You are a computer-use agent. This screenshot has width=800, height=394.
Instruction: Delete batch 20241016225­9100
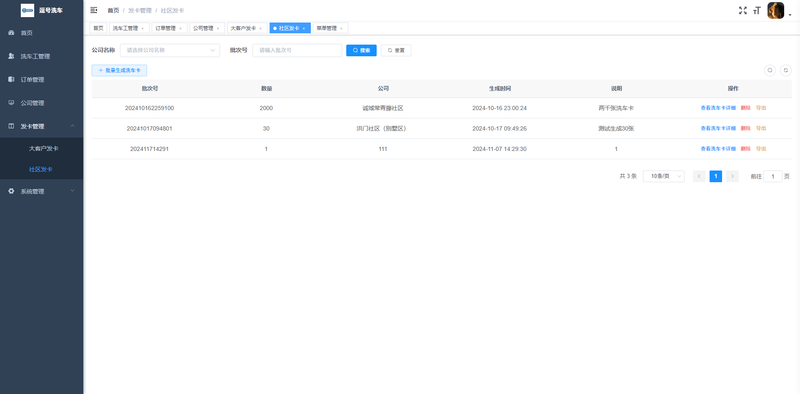[745, 108]
